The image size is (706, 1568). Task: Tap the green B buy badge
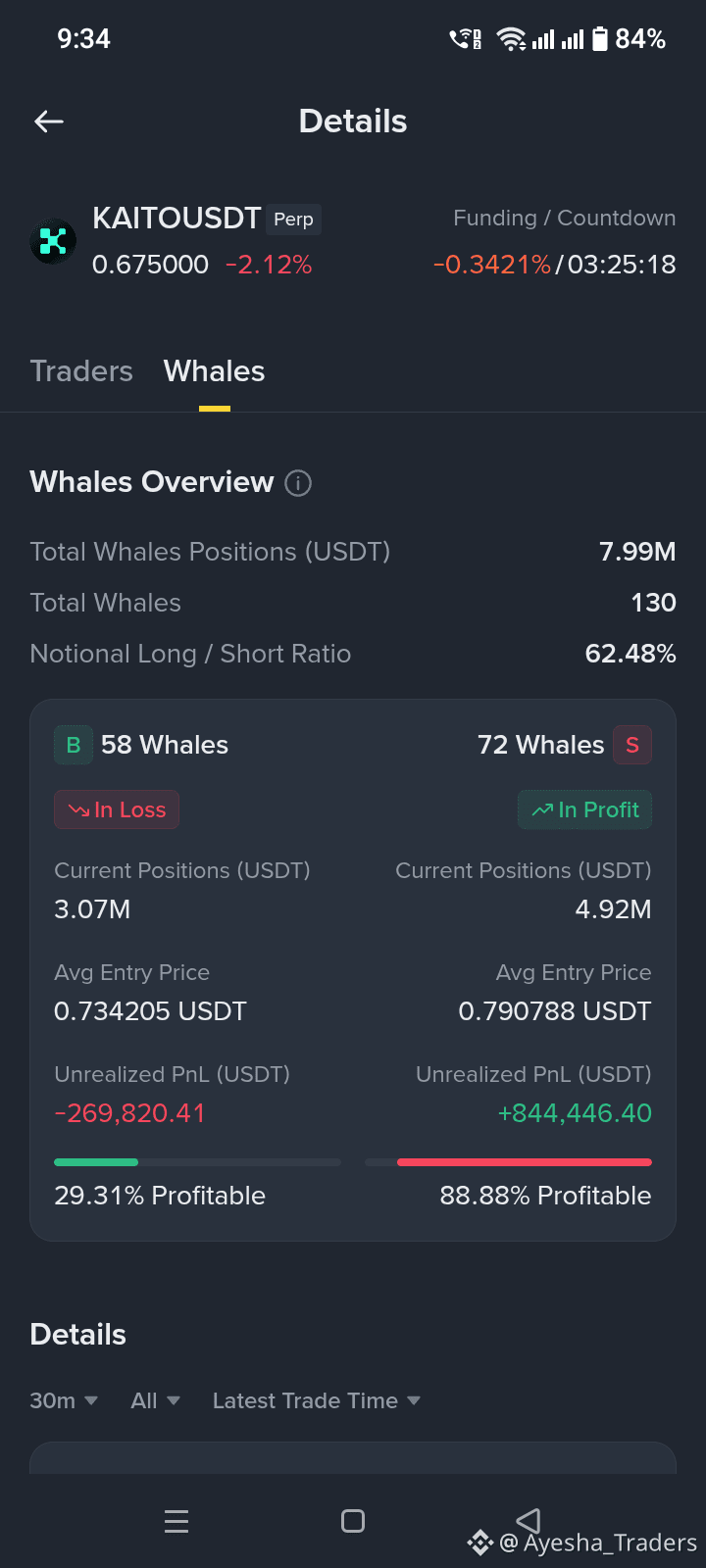tap(74, 745)
